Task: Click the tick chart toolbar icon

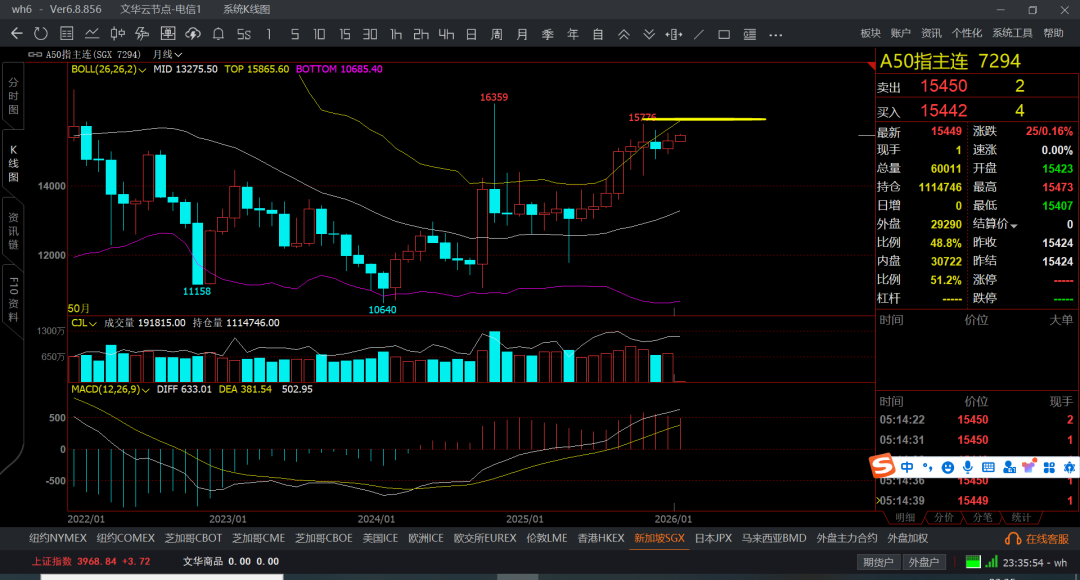Action: pos(143,34)
